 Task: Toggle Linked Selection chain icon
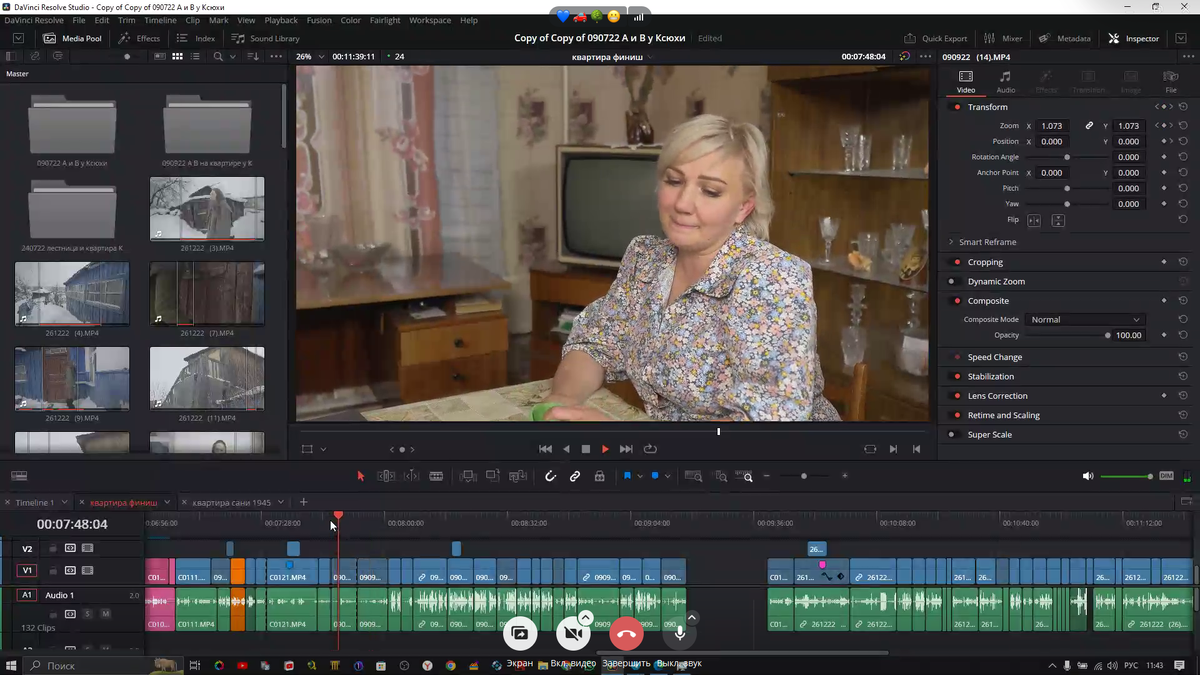click(575, 476)
